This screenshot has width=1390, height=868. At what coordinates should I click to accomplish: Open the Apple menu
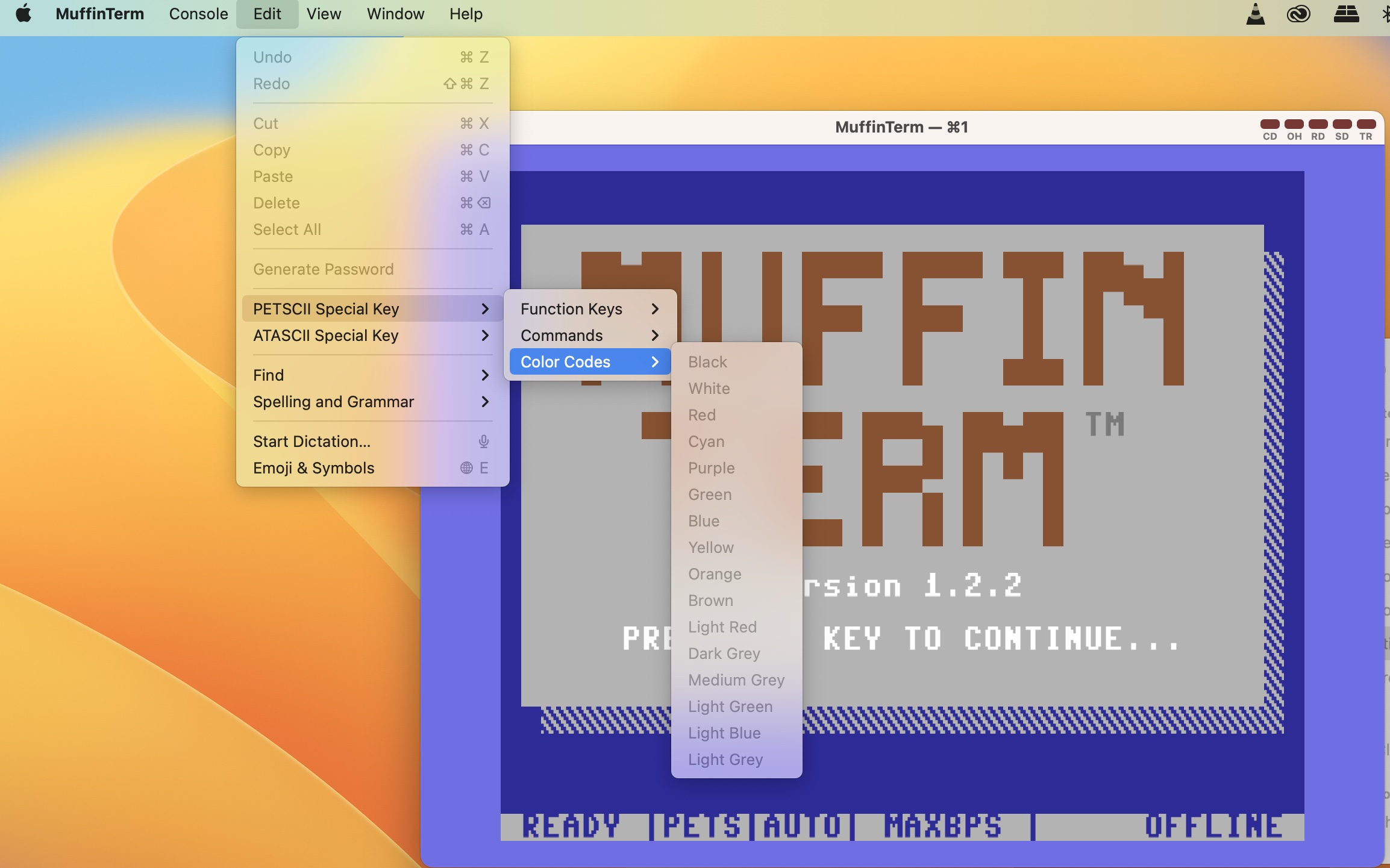click(x=23, y=13)
